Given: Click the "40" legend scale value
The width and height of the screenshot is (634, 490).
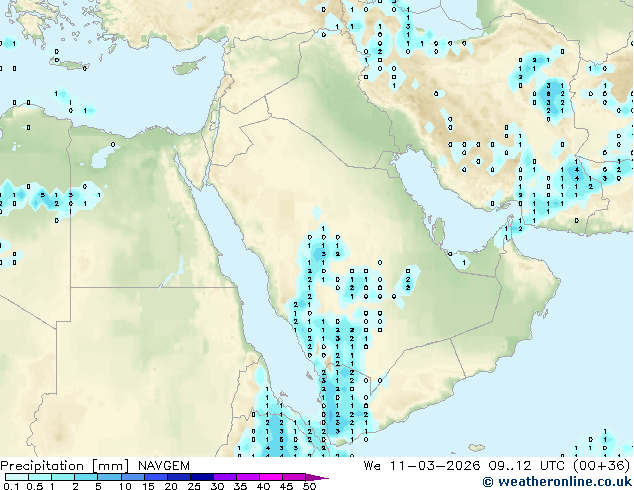Looking at the screenshot, I should pos(263,486).
